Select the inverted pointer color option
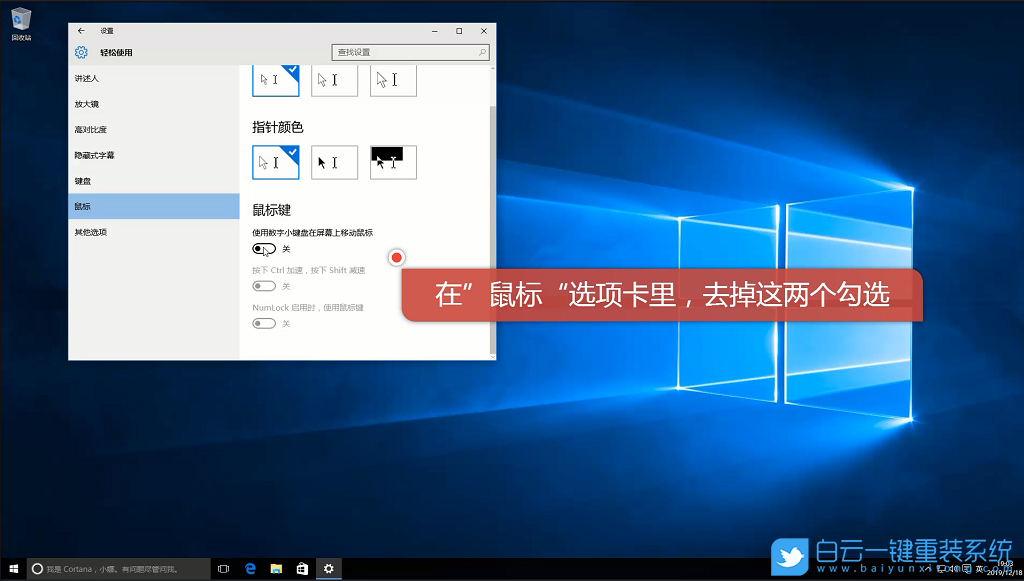This screenshot has width=1024, height=581. tap(393, 162)
